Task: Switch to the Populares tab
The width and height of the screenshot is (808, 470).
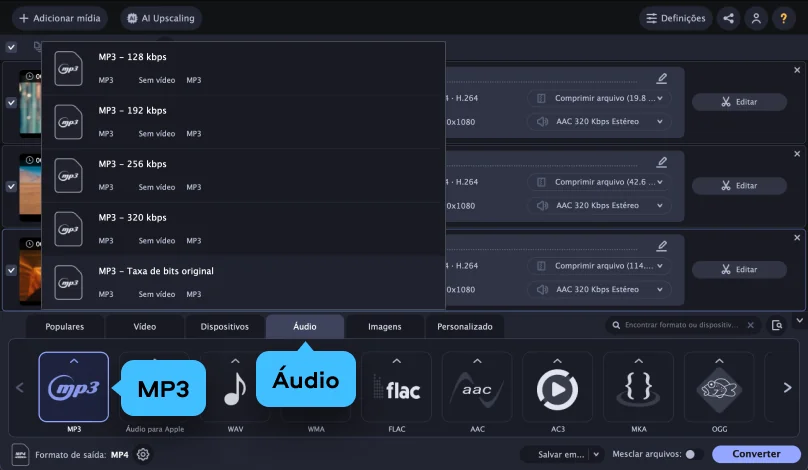Action: 64,327
